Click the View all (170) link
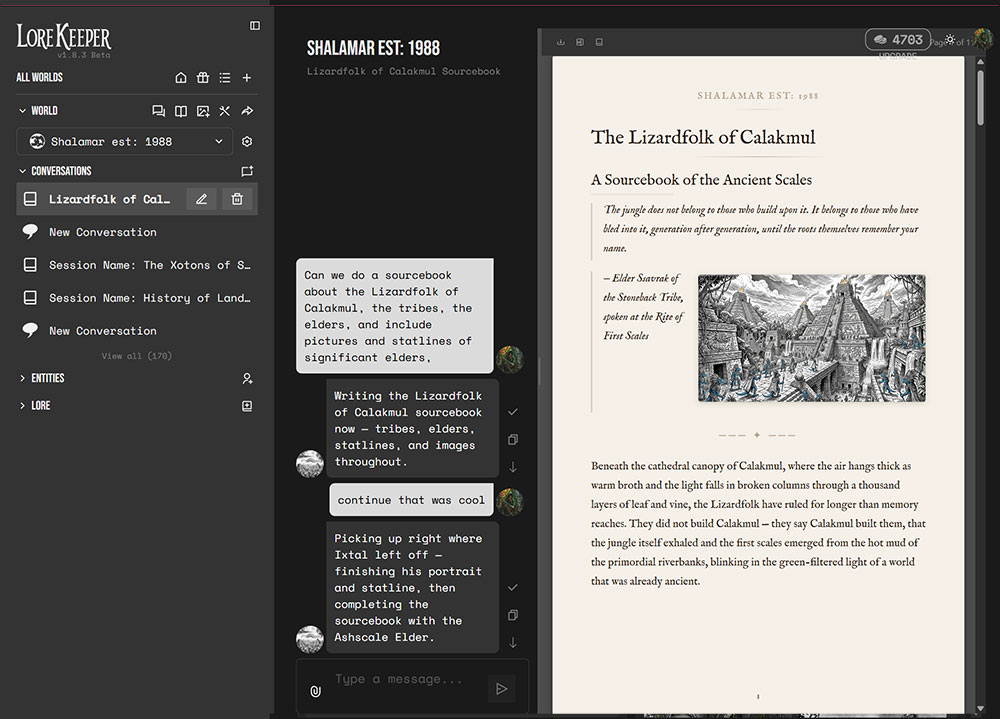Screen dimensions: 1000x719 [x=136, y=356]
